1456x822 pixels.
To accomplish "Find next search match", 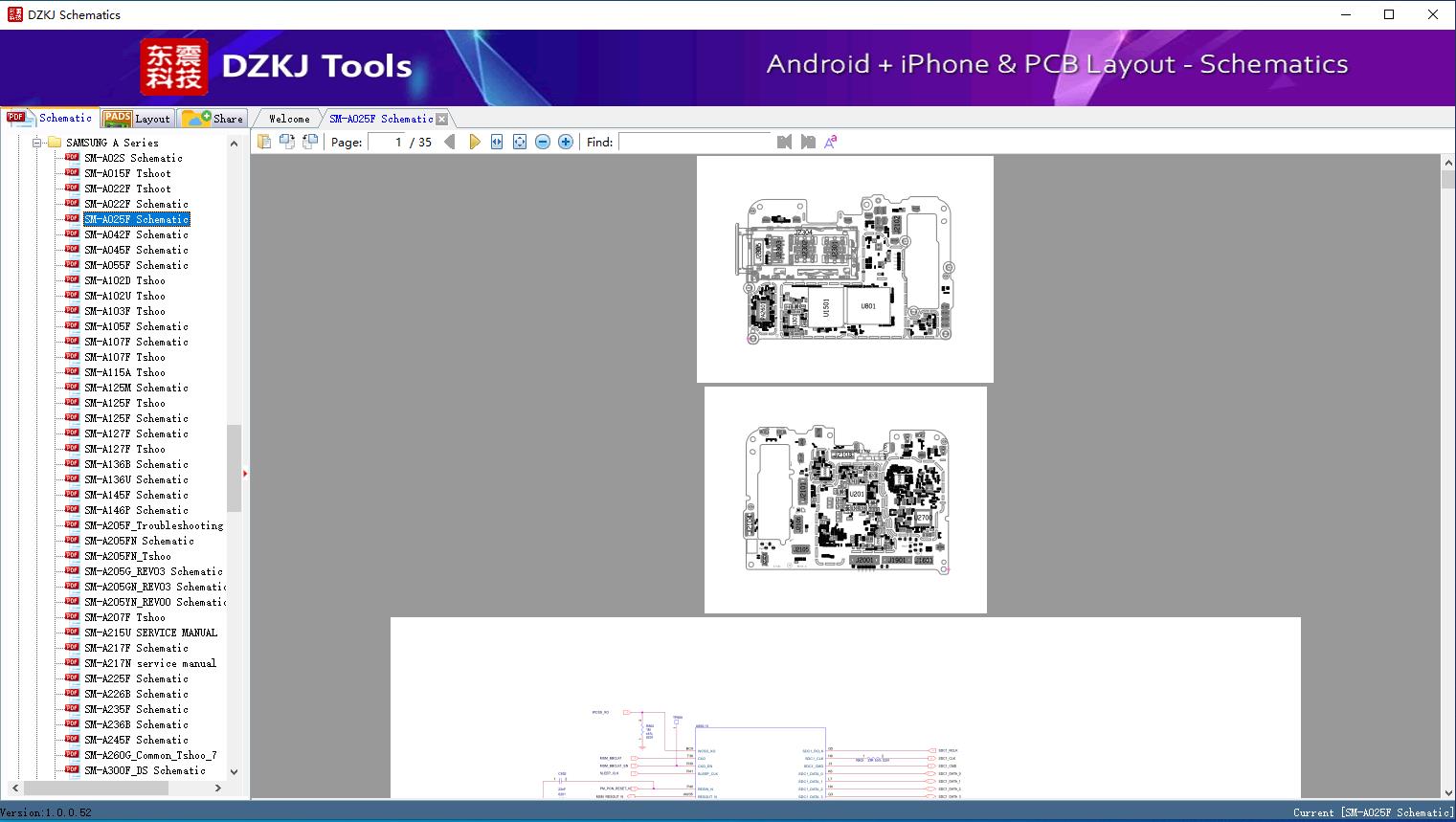I will click(x=808, y=142).
